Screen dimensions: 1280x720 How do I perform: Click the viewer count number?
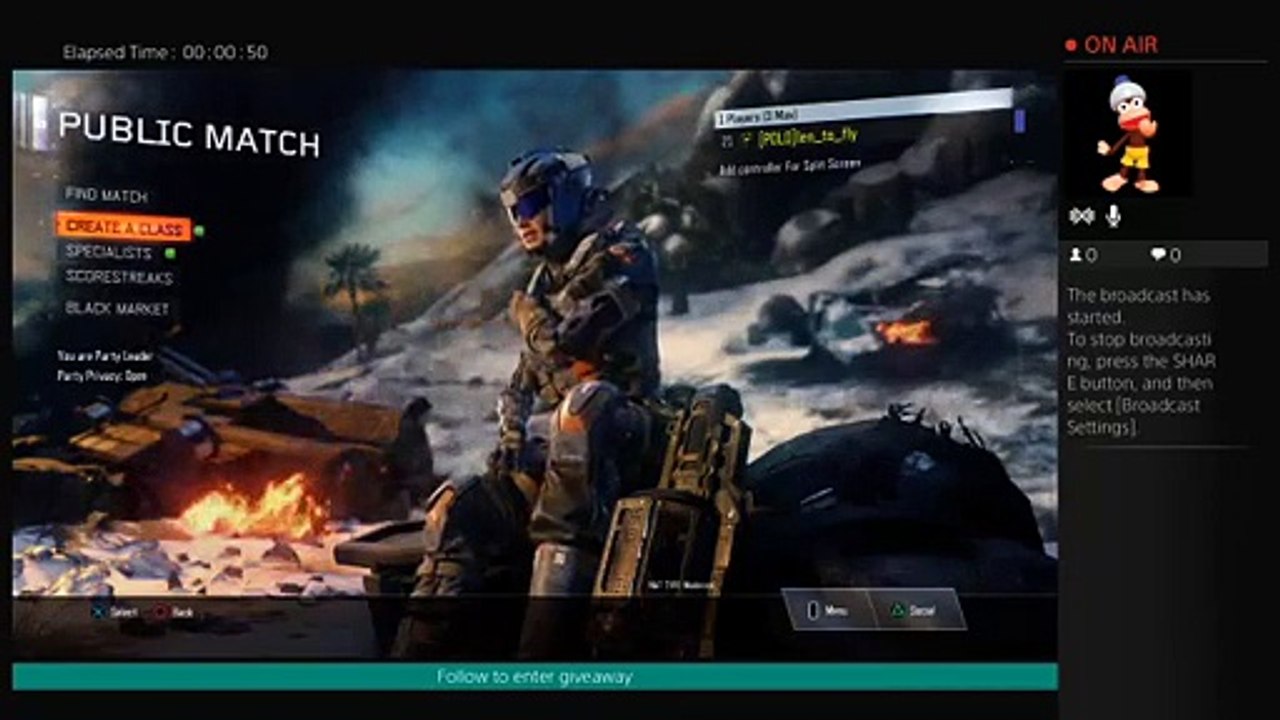1091,255
